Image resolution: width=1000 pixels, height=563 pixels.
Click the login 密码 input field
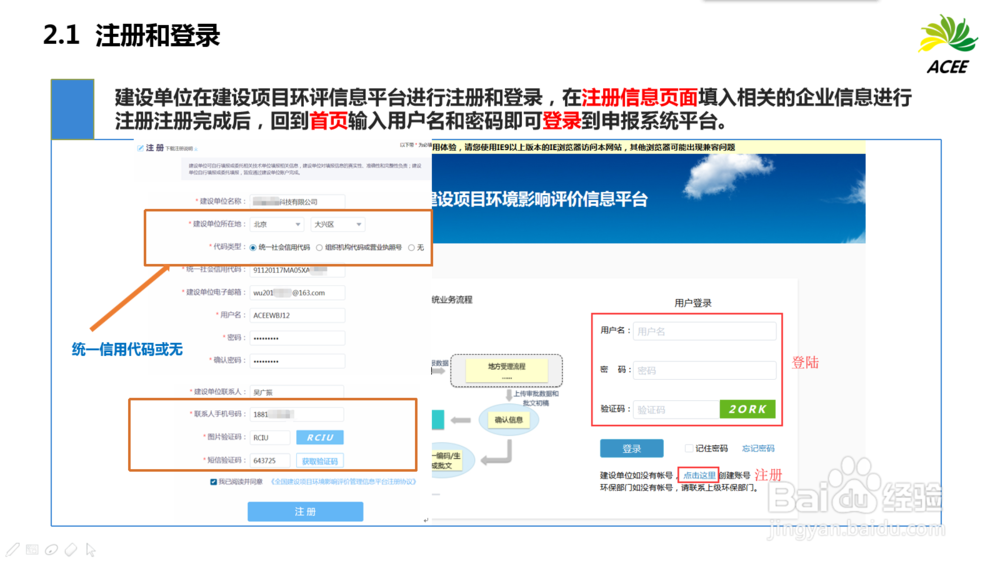[705, 370]
